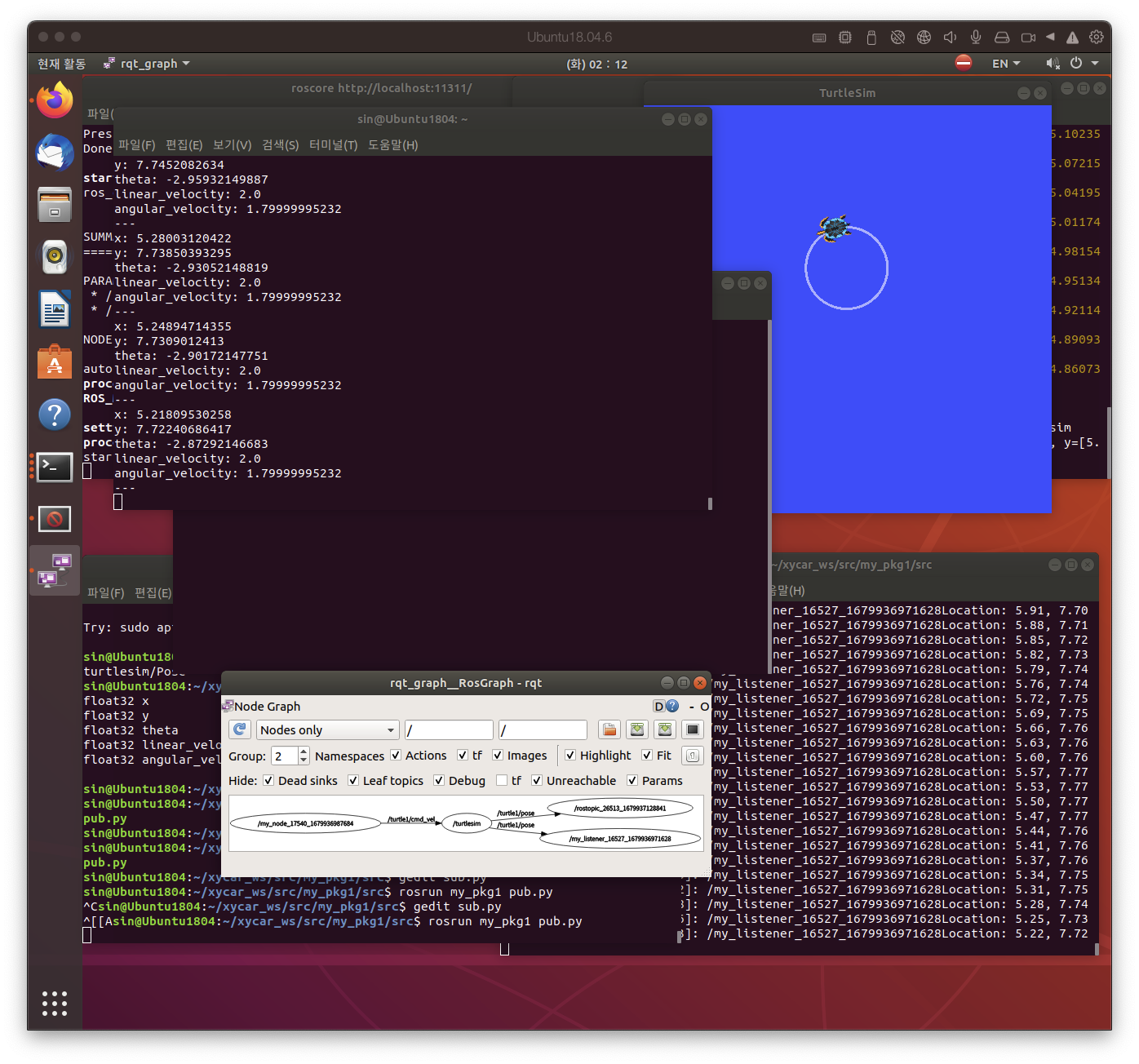Export the node graph as an image
This screenshot has height=1064, width=1139.
pyautogui.click(x=665, y=729)
